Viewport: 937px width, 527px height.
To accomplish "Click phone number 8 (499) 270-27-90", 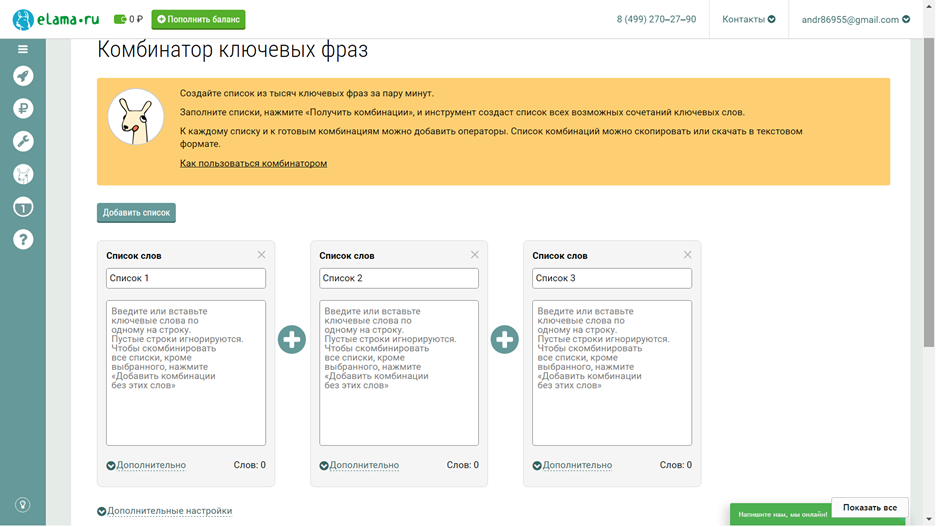I will [x=656, y=19].
